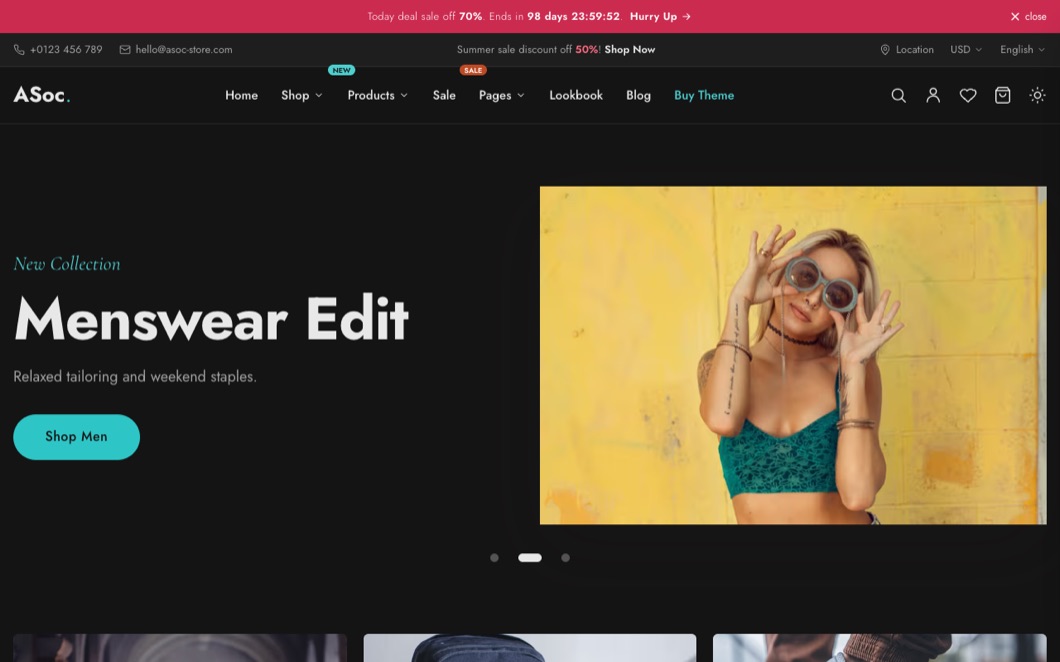
Task: Select the first slider dot
Action: click(x=494, y=558)
